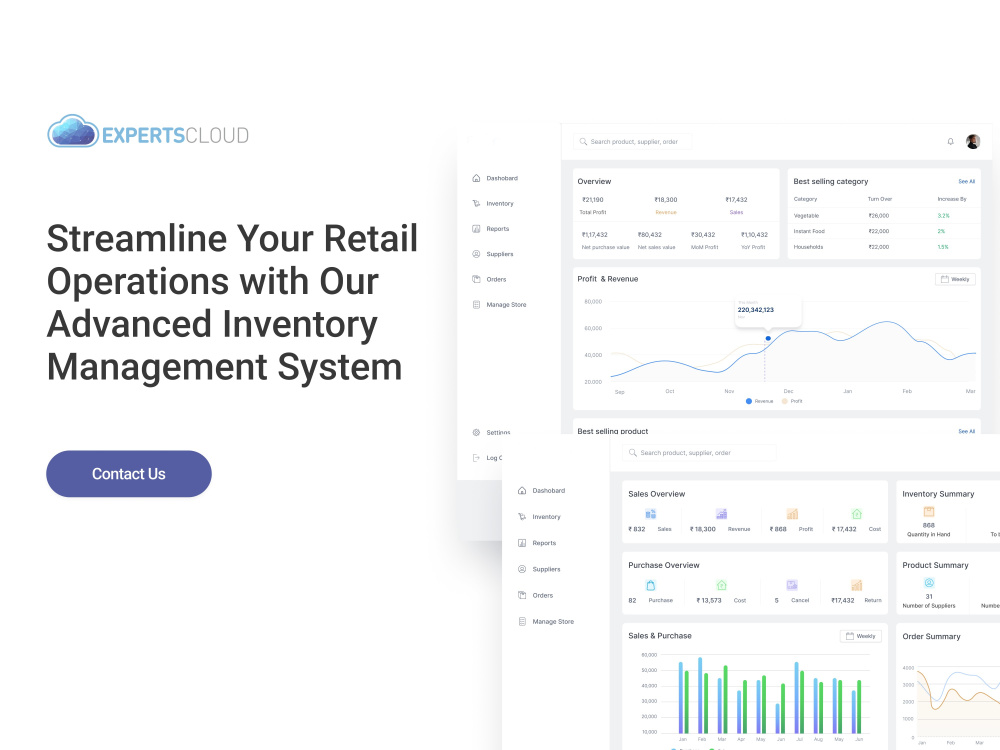Click the chart icon beside upper Reports
This screenshot has height=750, width=1000.
click(476, 228)
